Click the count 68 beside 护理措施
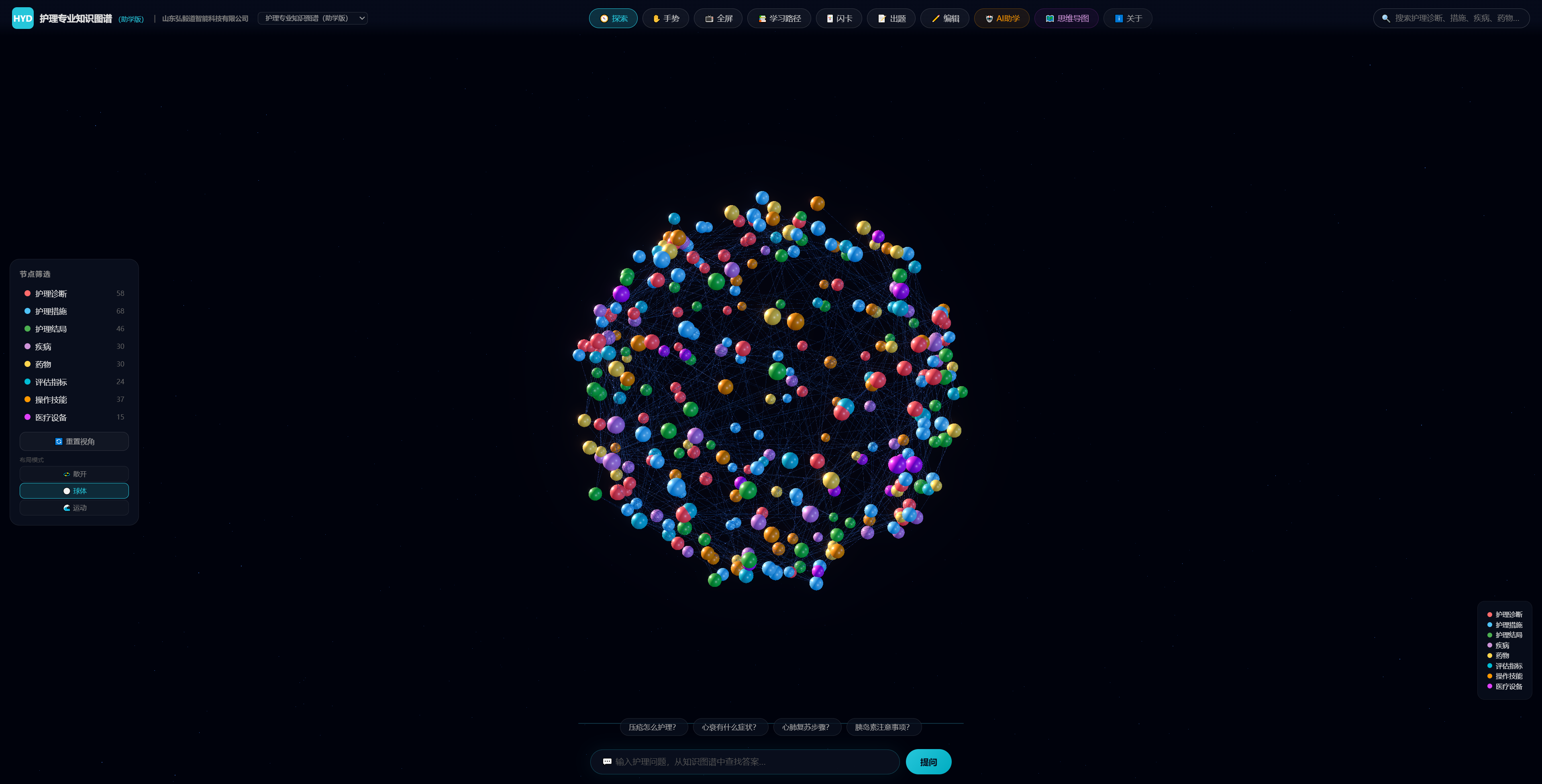 (120, 311)
